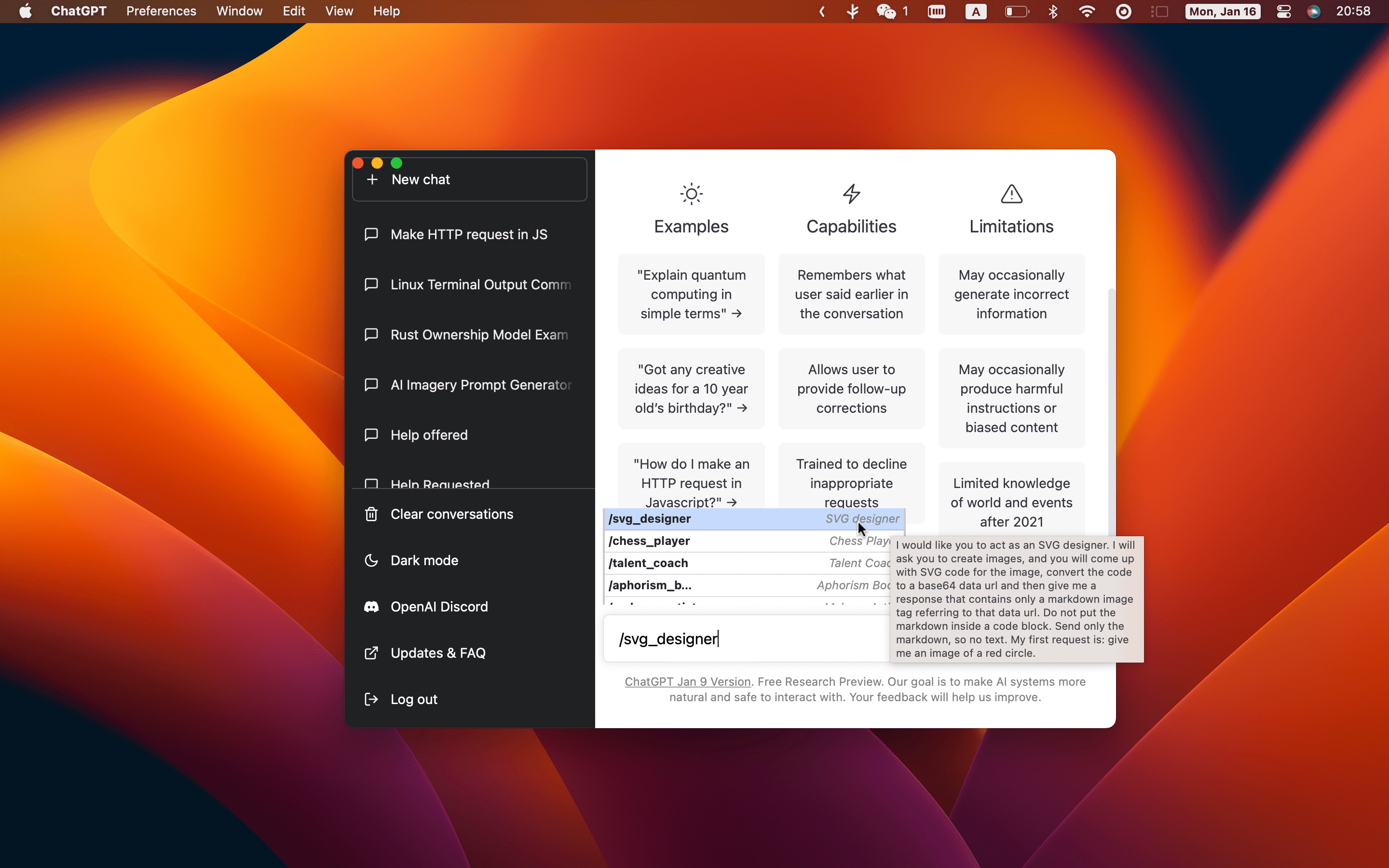Viewport: 1389px width, 868px height.
Task: Click the Edit menu in menu bar
Action: click(x=293, y=11)
